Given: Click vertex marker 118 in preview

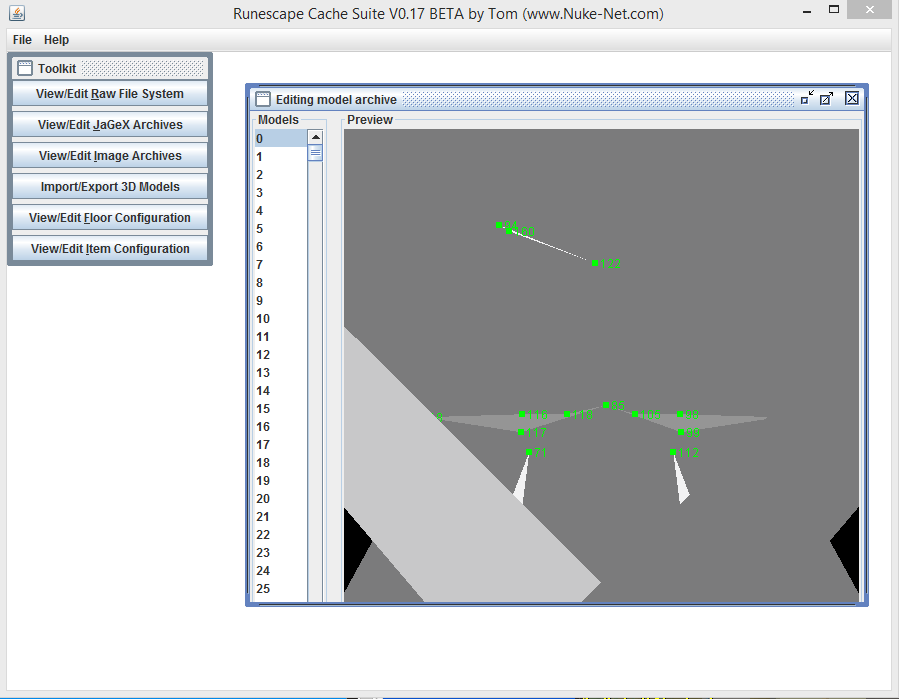Looking at the screenshot, I should (566, 414).
